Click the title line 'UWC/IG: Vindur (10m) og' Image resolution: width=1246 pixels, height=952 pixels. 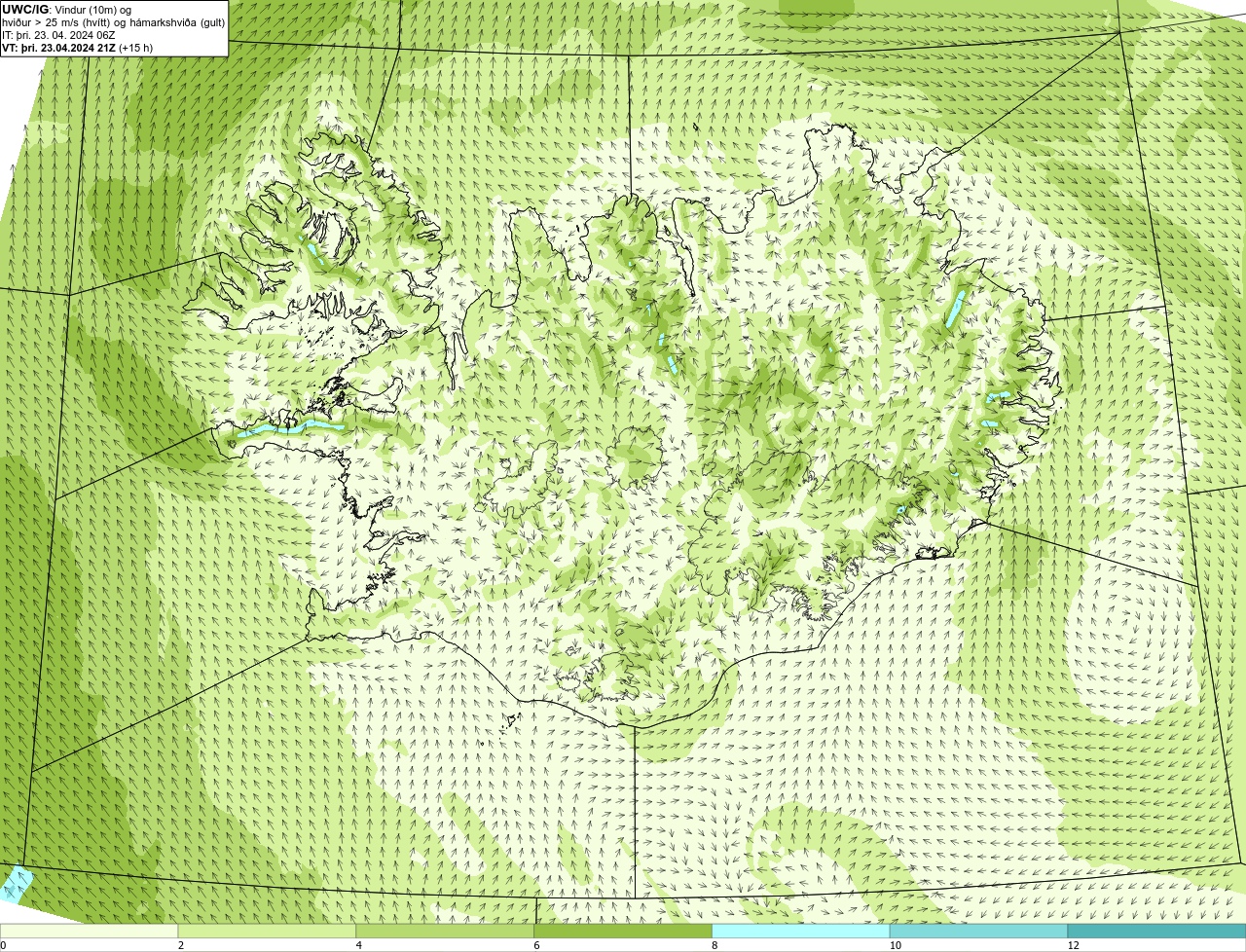point(67,10)
